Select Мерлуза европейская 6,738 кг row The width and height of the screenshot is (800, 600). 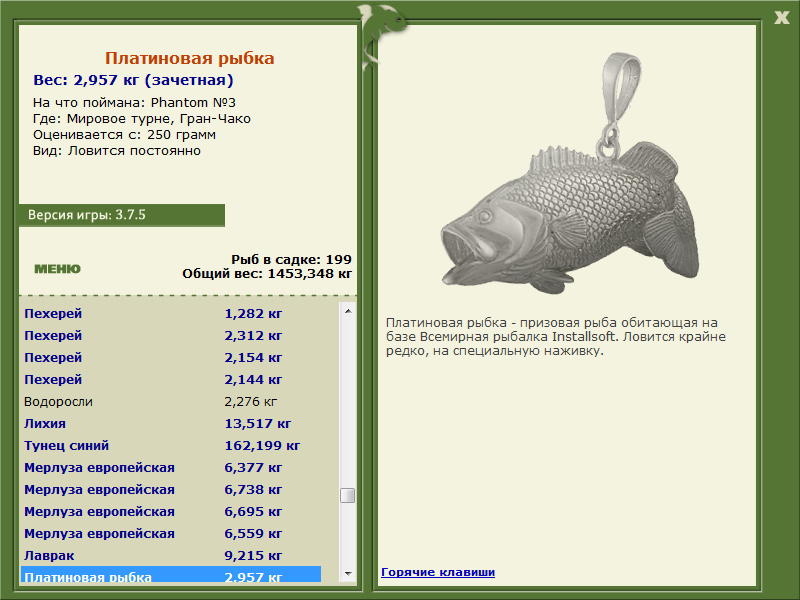point(171,489)
